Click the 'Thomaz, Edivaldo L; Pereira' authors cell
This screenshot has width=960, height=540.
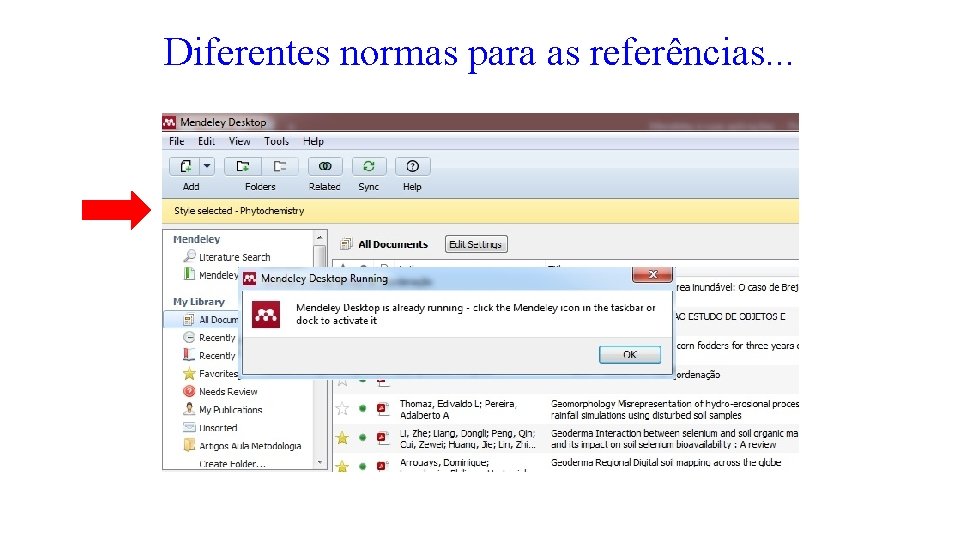[459, 410]
